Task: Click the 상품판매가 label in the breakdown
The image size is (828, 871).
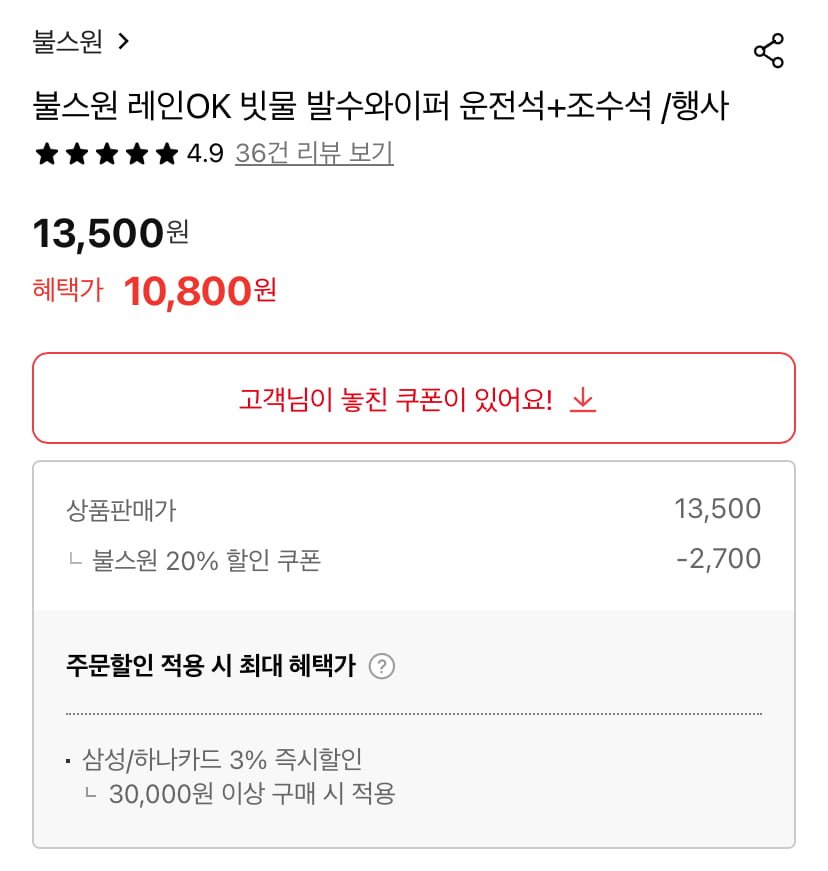Action: (121, 510)
